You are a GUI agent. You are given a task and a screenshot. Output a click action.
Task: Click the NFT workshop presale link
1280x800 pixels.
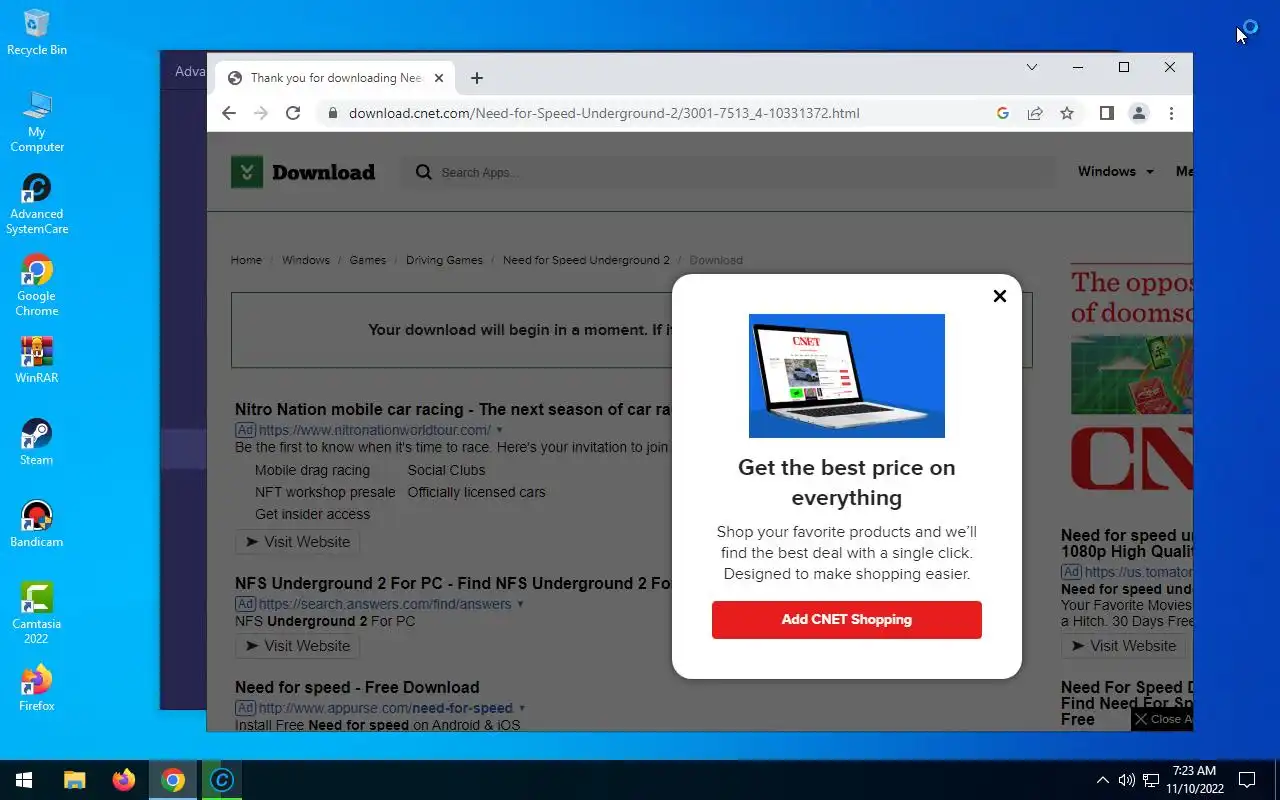coord(325,492)
